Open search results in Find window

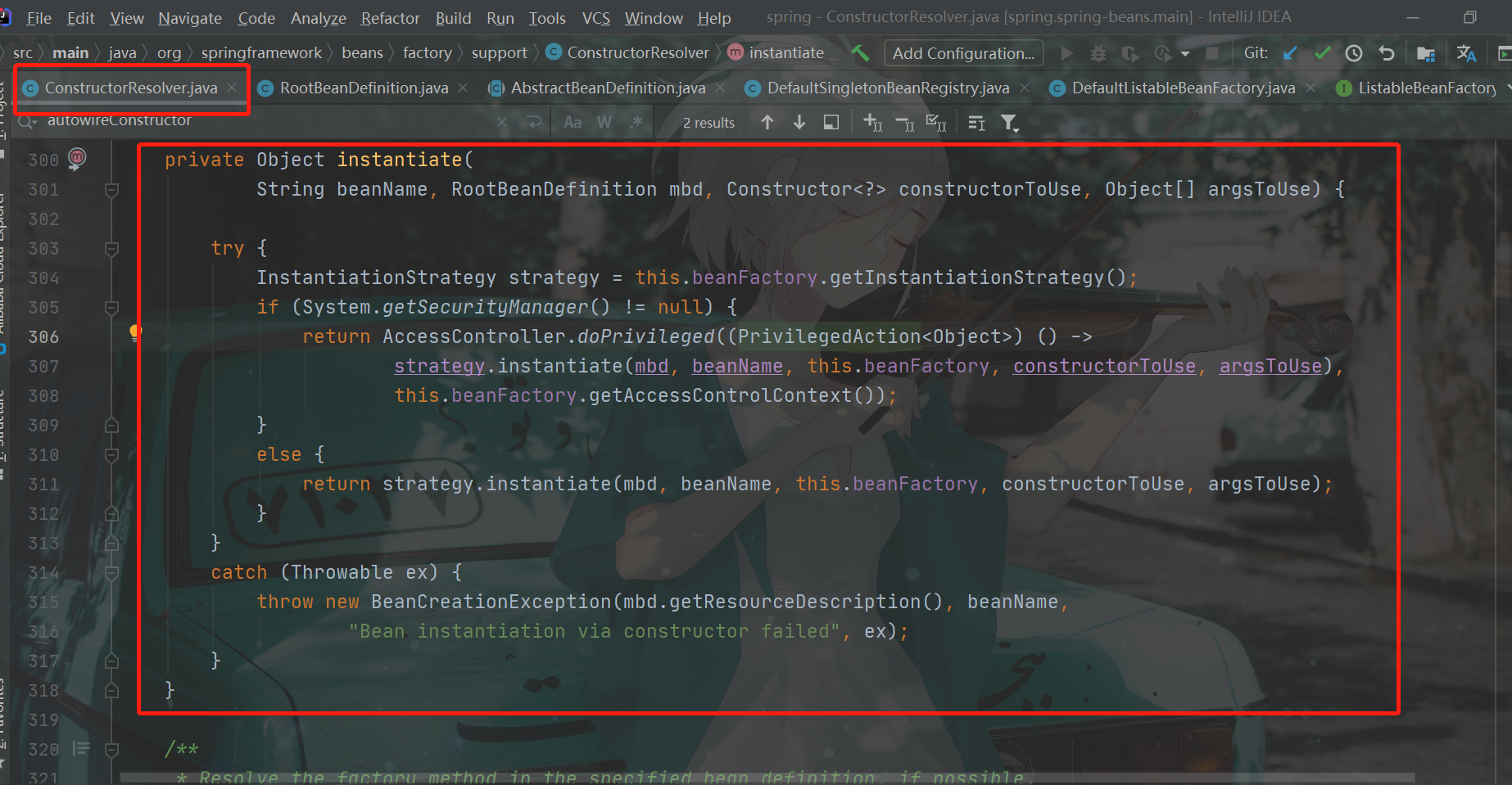pos(831,122)
